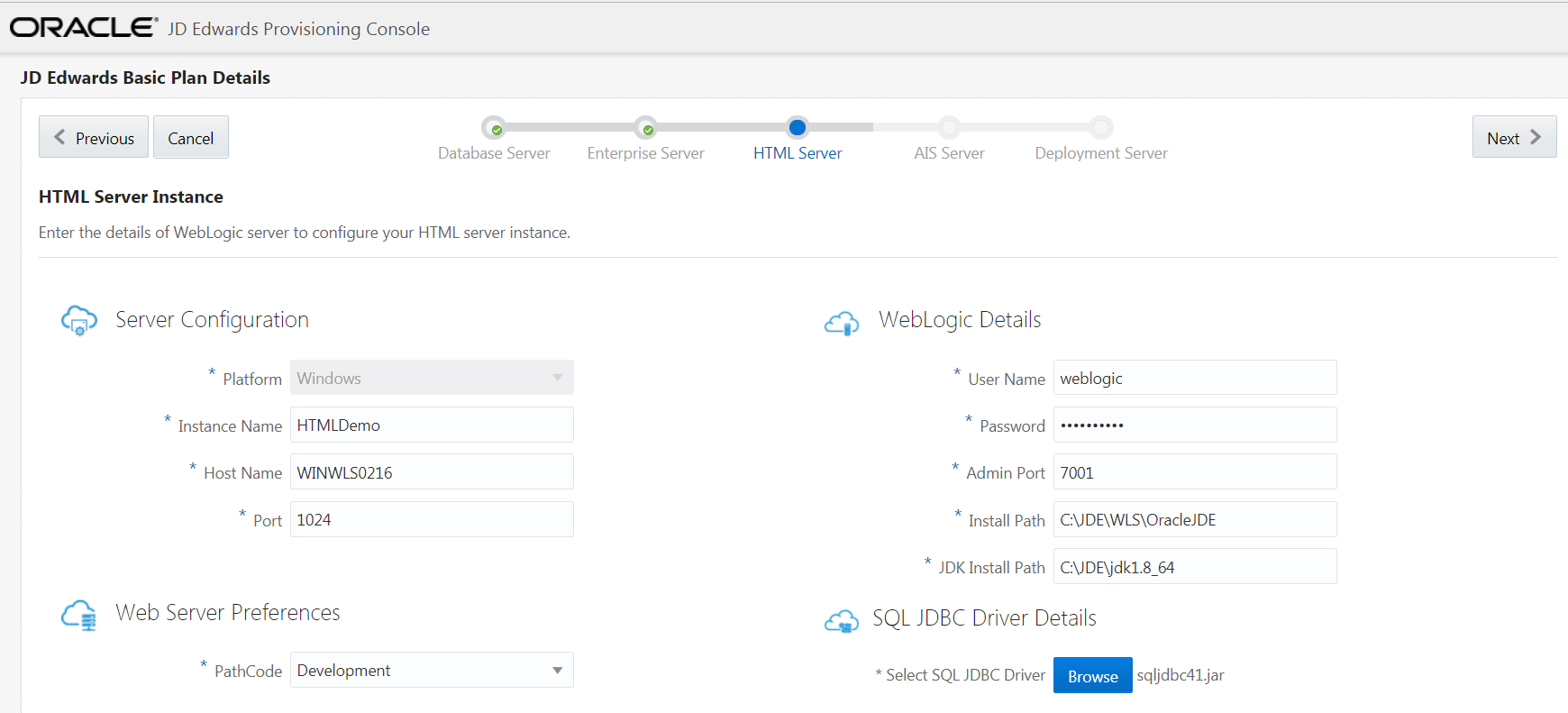Click the JDK Install Path label

(x=991, y=568)
